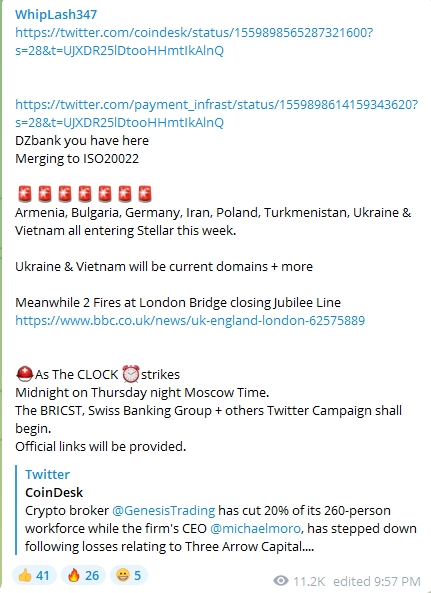Image resolution: width=431 pixels, height=593 pixels.
Task: Click the thumbs up emoji icon
Action: point(25,575)
